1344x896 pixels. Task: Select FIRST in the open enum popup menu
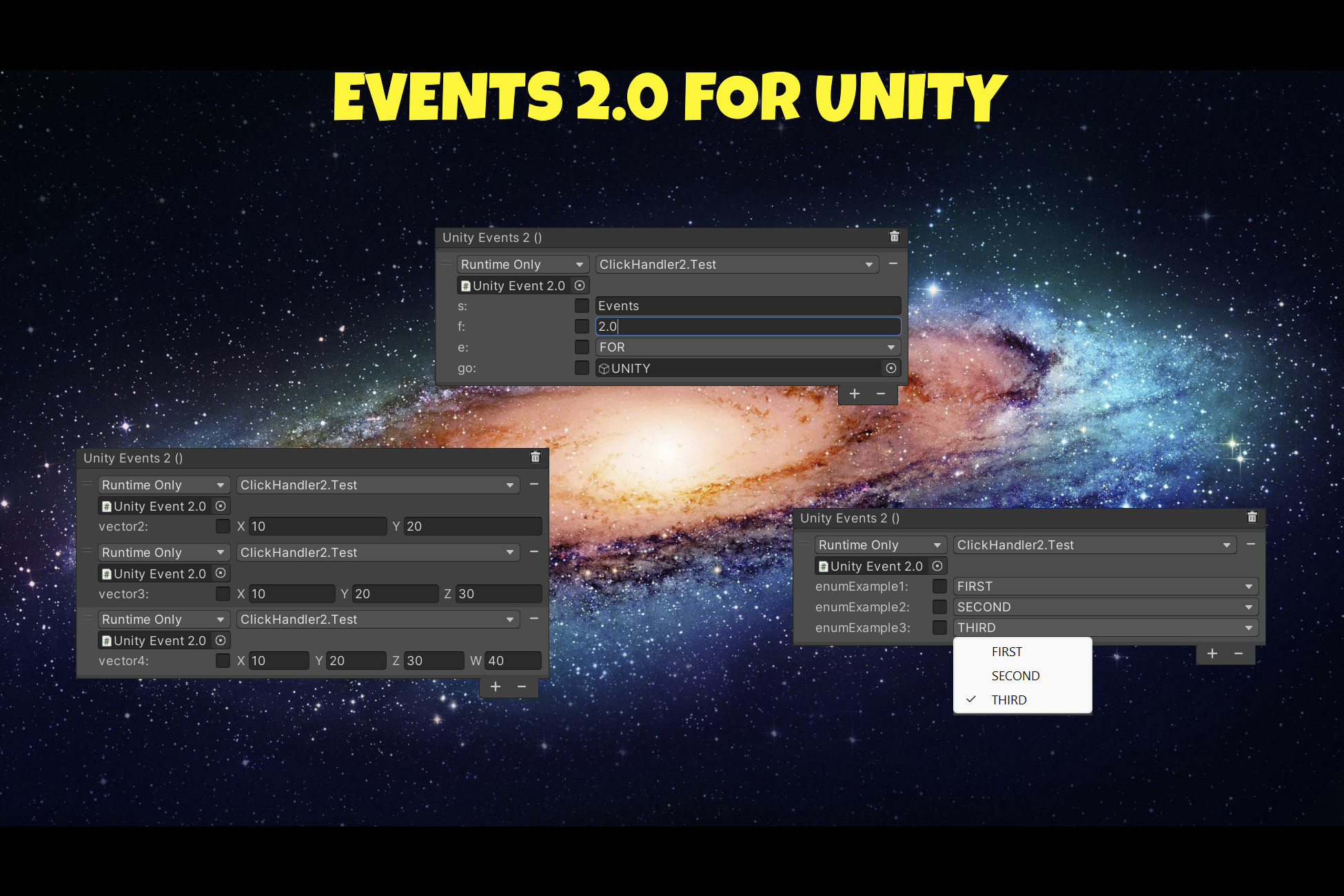tap(1006, 651)
